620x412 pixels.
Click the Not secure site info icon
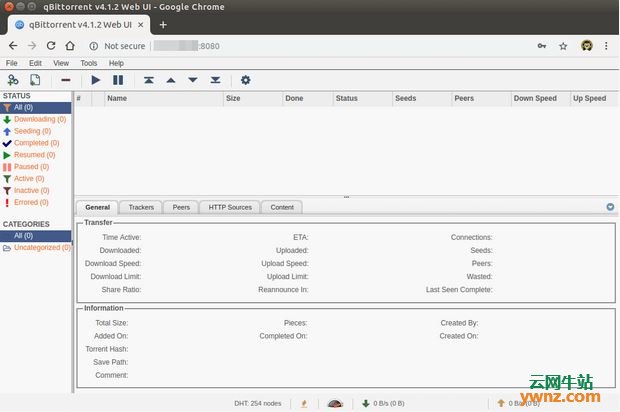click(94, 46)
